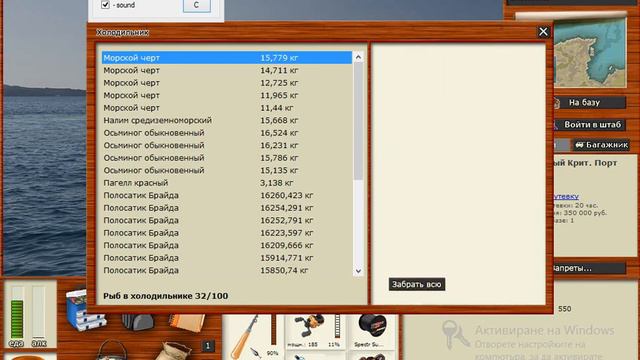
Task: Toggle the sound checkbox
Action: coord(105,5)
